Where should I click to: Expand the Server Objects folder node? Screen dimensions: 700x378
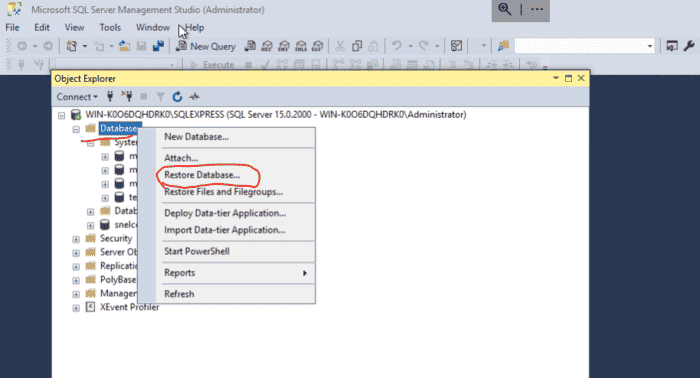tap(76, 253)
